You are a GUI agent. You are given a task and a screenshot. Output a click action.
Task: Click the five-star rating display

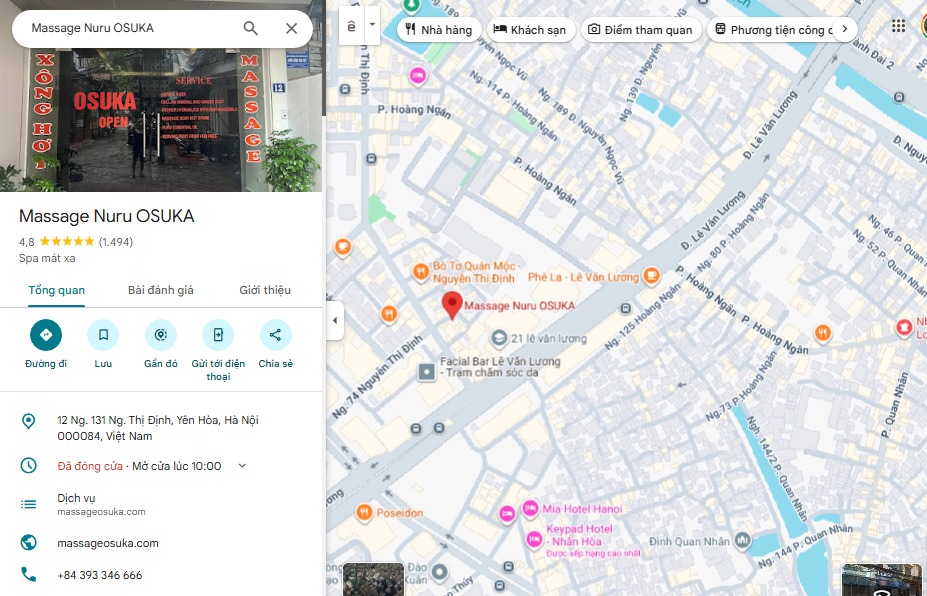point(67,241)
